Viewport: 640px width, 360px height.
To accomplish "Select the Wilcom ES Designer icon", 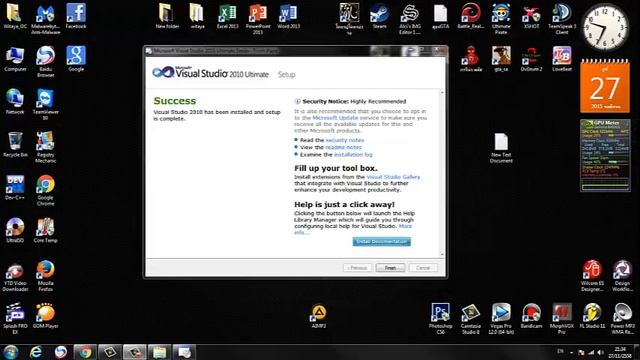I will click(x=592, y=276).
